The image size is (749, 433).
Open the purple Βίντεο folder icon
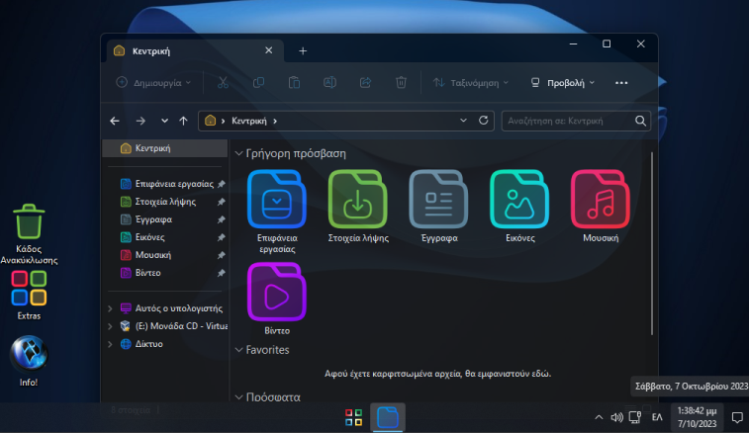pos(277,292)
